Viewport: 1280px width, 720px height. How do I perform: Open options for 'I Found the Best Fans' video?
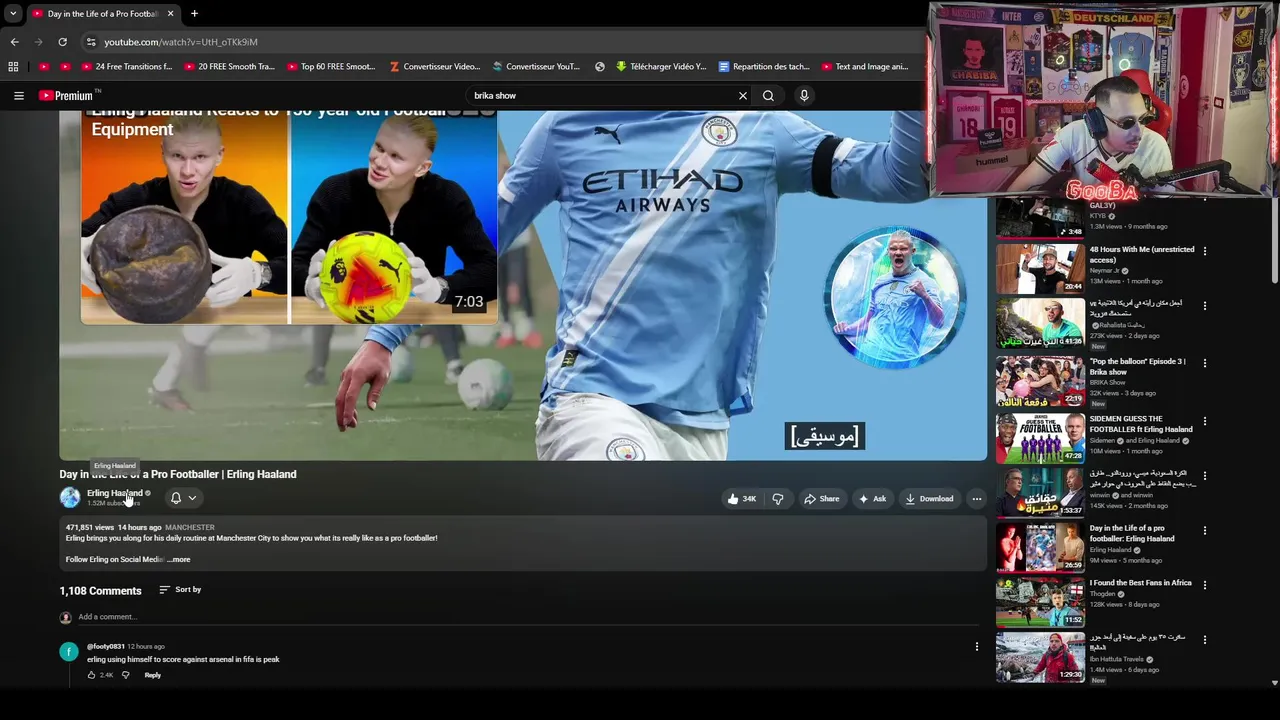1205,585
